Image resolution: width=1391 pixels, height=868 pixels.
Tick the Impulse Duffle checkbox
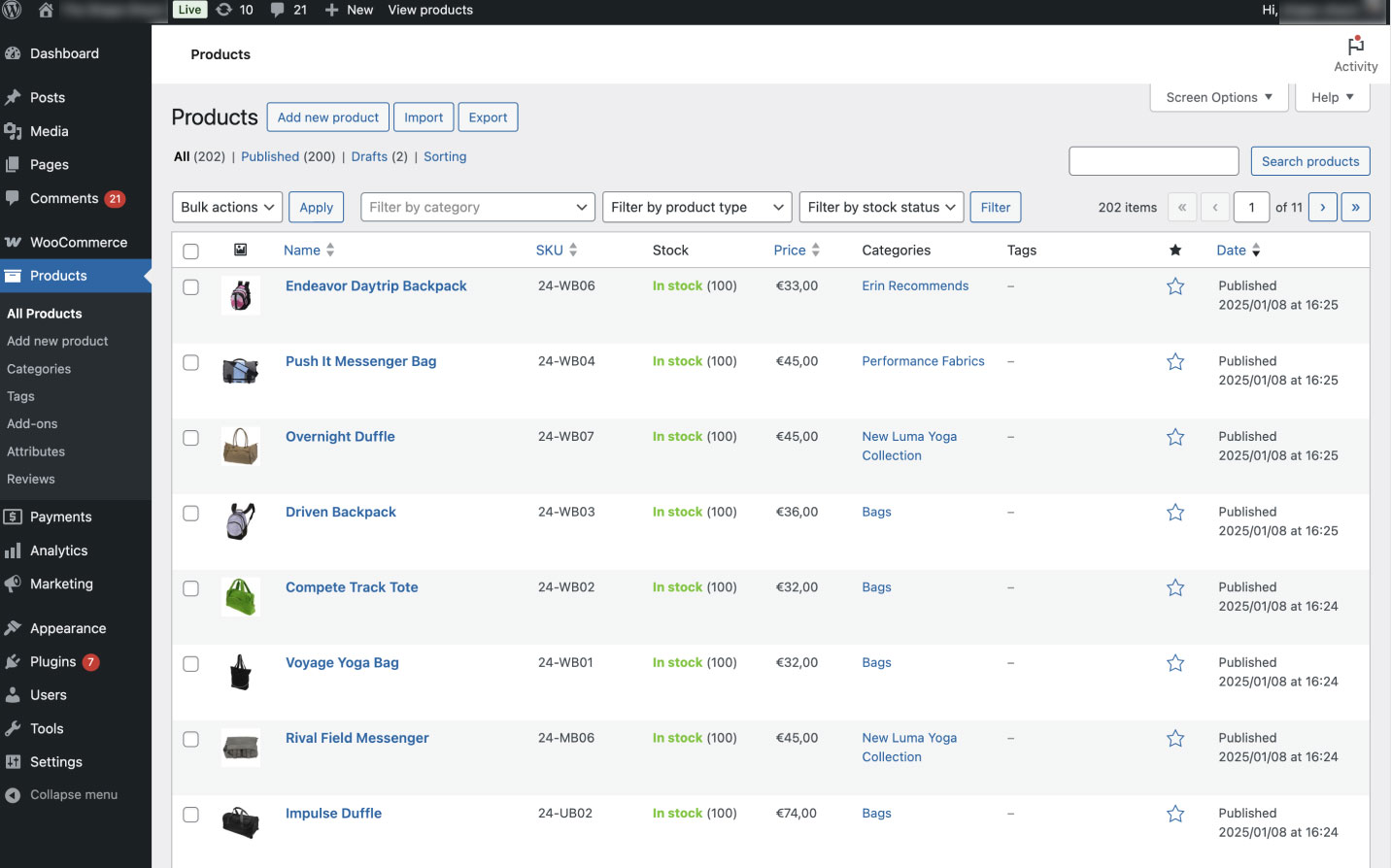(190, 815)
